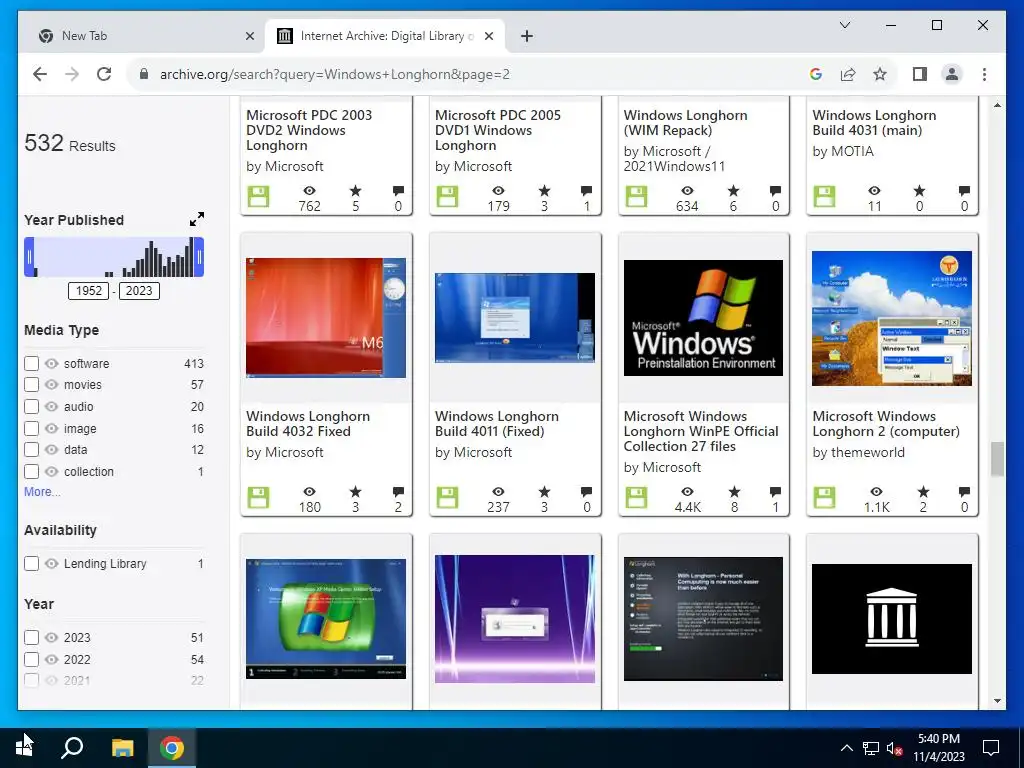Click the 1952 start year field
Image resolution: width=1024 pixels, height=768 pixels.
89,291
